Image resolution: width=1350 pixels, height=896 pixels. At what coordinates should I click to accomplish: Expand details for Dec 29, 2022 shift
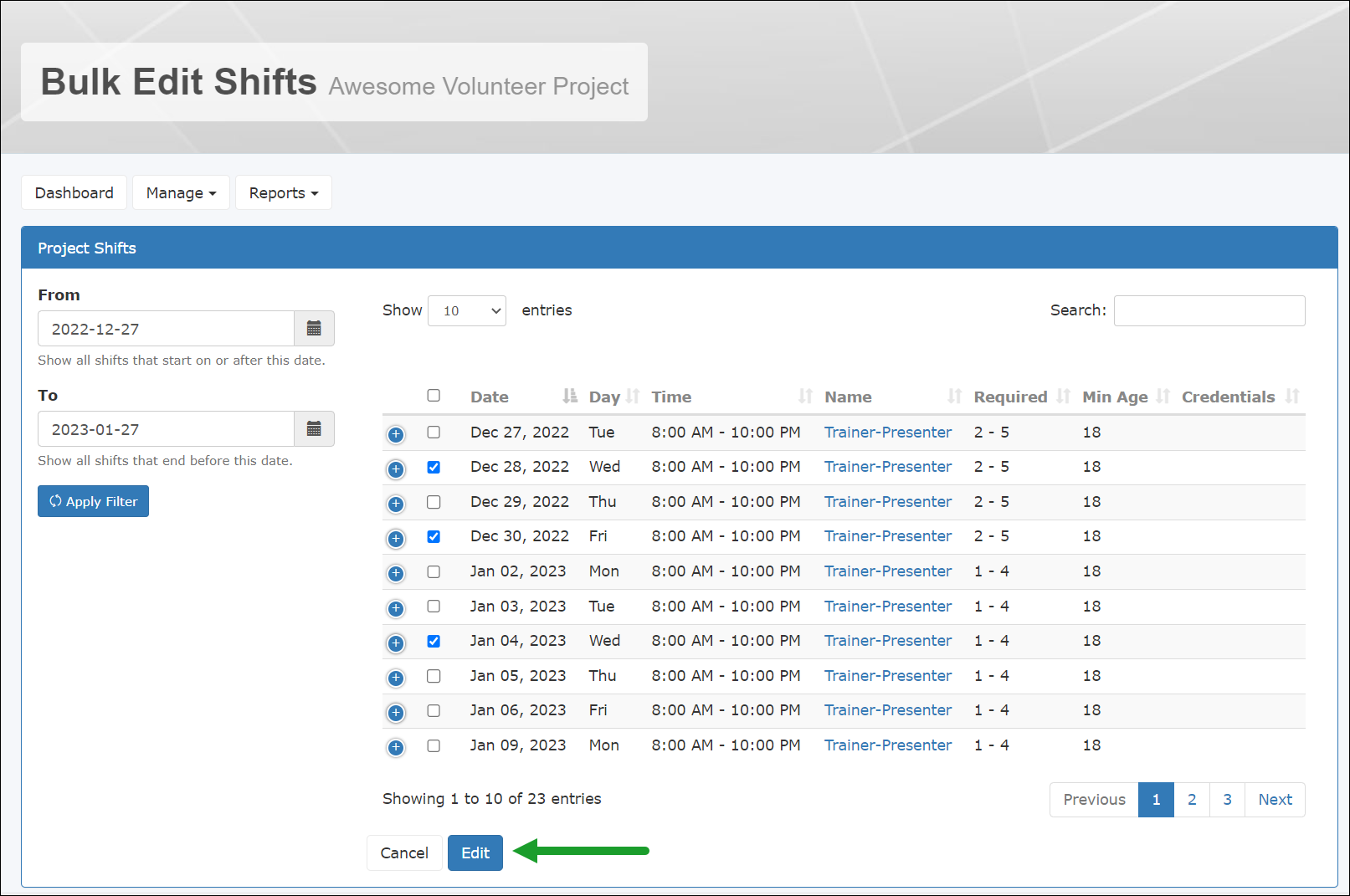[396, 504]
